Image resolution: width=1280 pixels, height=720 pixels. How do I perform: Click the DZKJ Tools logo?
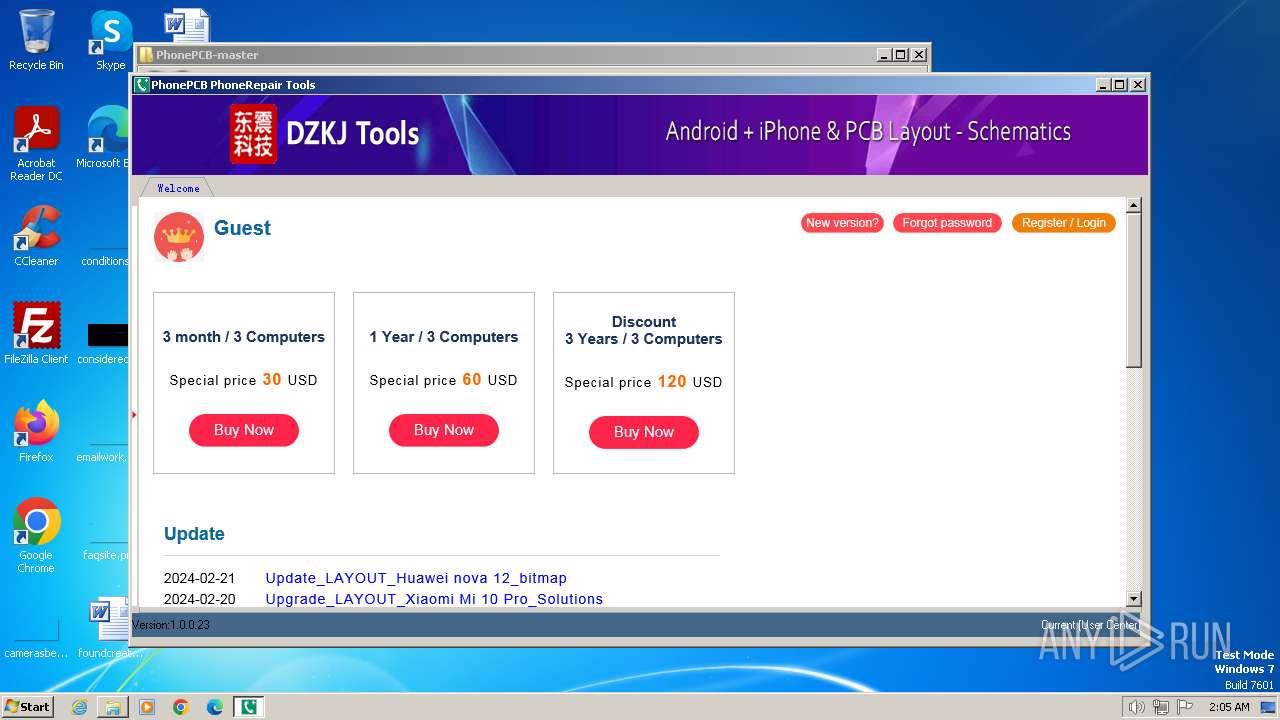(324, 133)
